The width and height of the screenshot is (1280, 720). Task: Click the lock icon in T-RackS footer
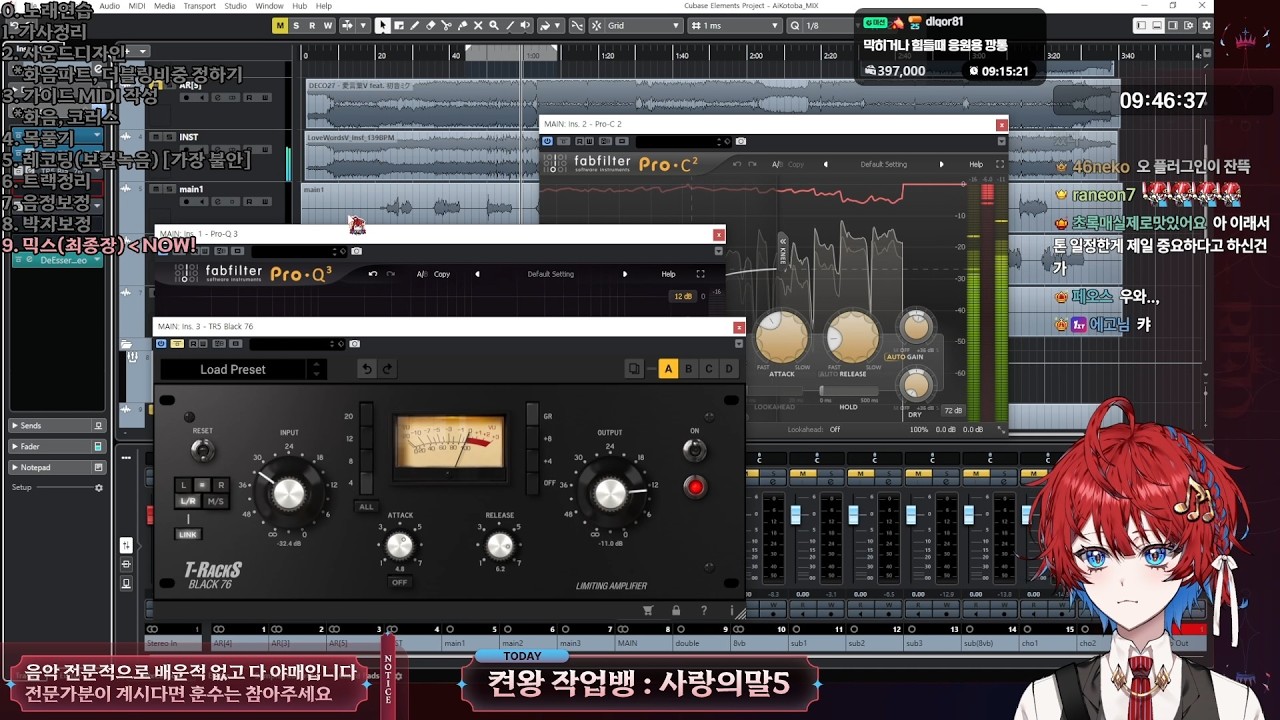(x=676, y=610)
